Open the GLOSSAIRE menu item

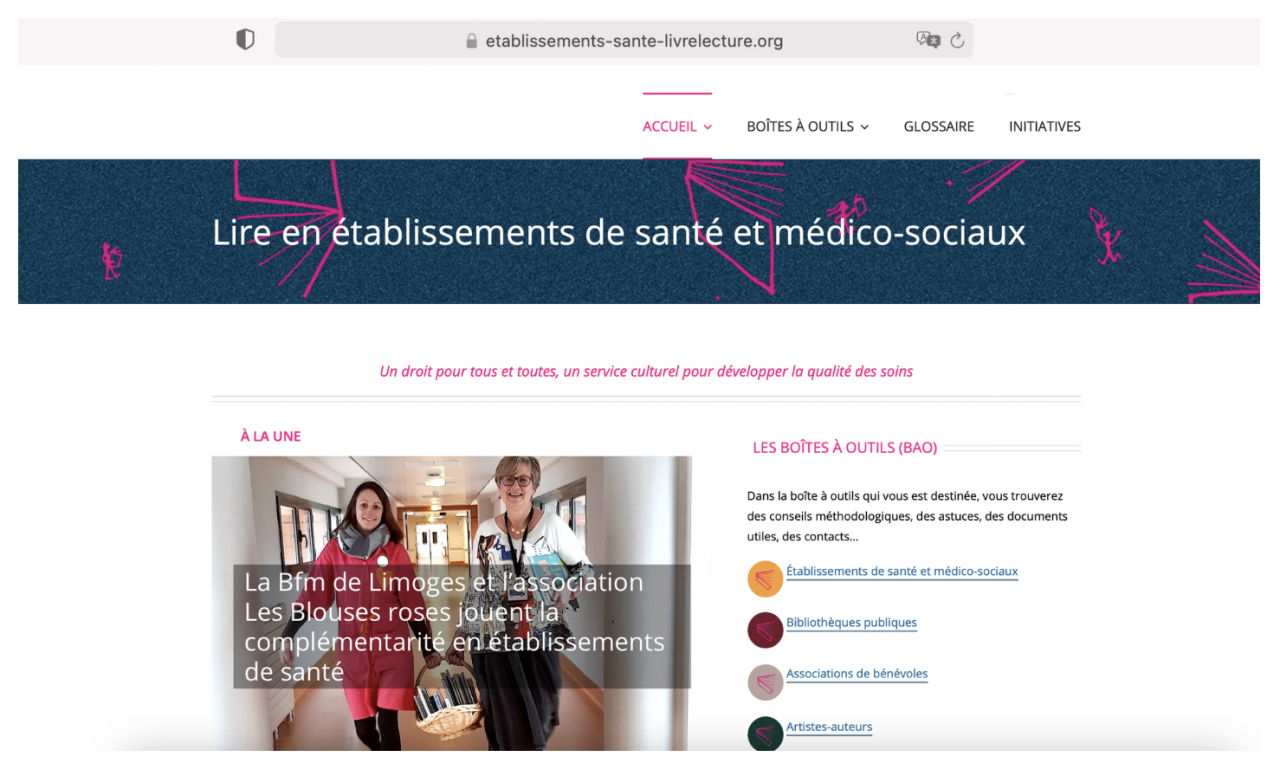(939, 126)
